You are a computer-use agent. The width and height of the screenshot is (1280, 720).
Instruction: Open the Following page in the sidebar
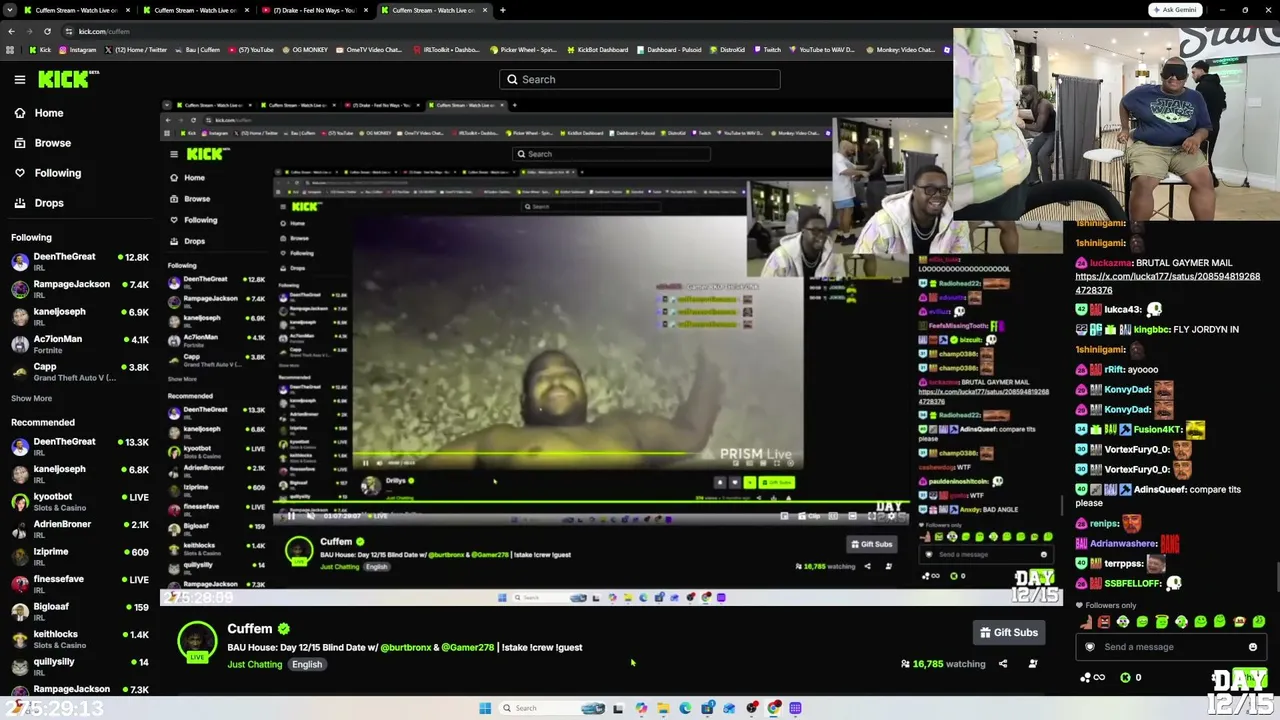tap(57, 173)
